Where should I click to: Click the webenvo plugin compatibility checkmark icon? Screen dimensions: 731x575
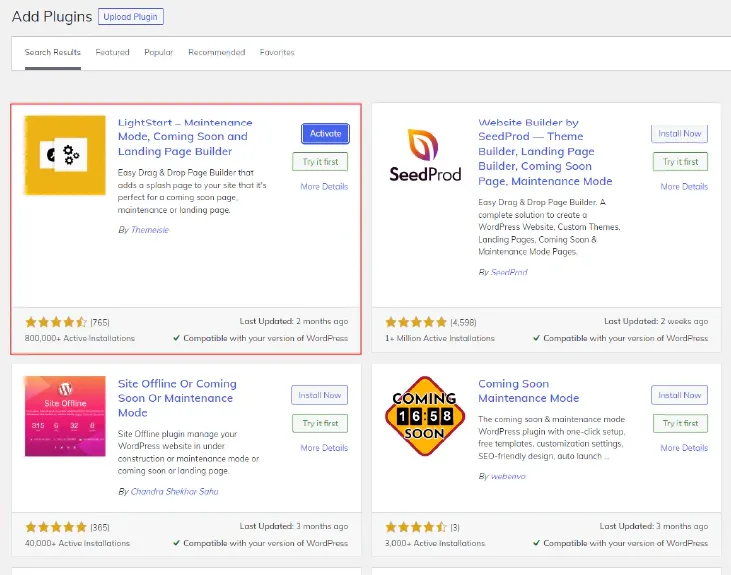pyautogui.click(x=537, y=543)
